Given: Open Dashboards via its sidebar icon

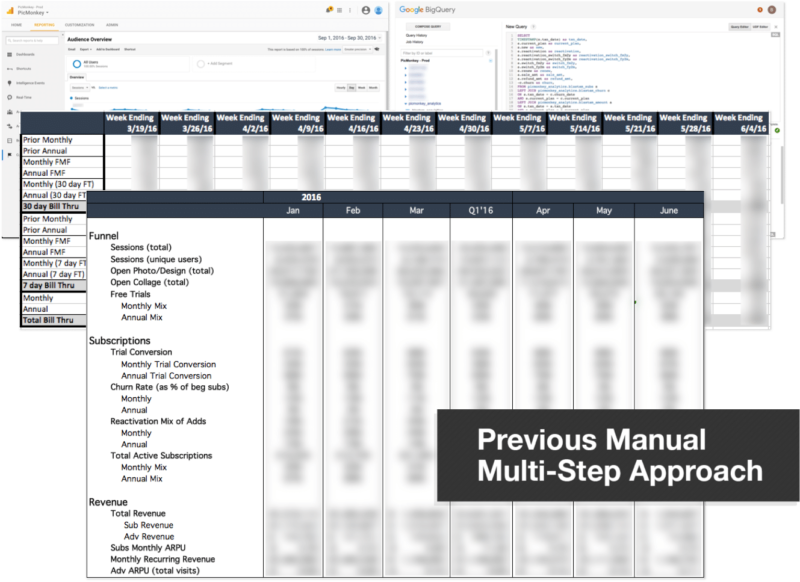Looking at the screenshot, I should [x=10, y=54].
